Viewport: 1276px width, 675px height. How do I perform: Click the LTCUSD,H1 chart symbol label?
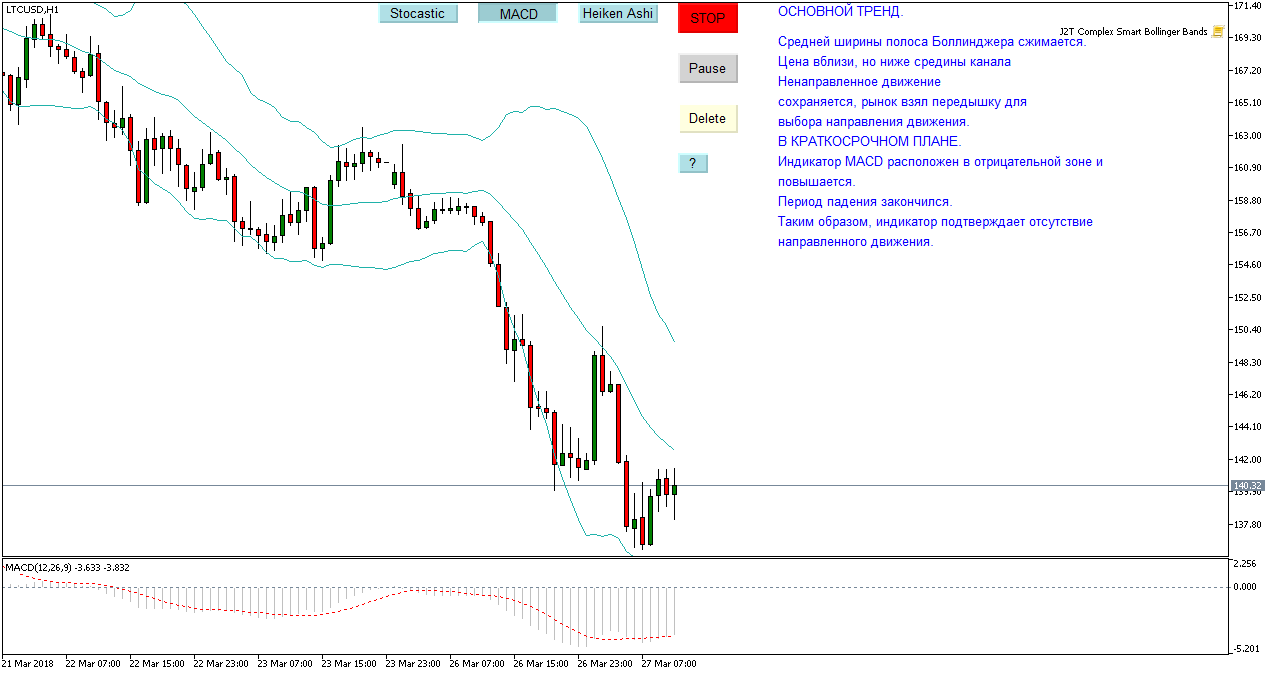[31, 9]
